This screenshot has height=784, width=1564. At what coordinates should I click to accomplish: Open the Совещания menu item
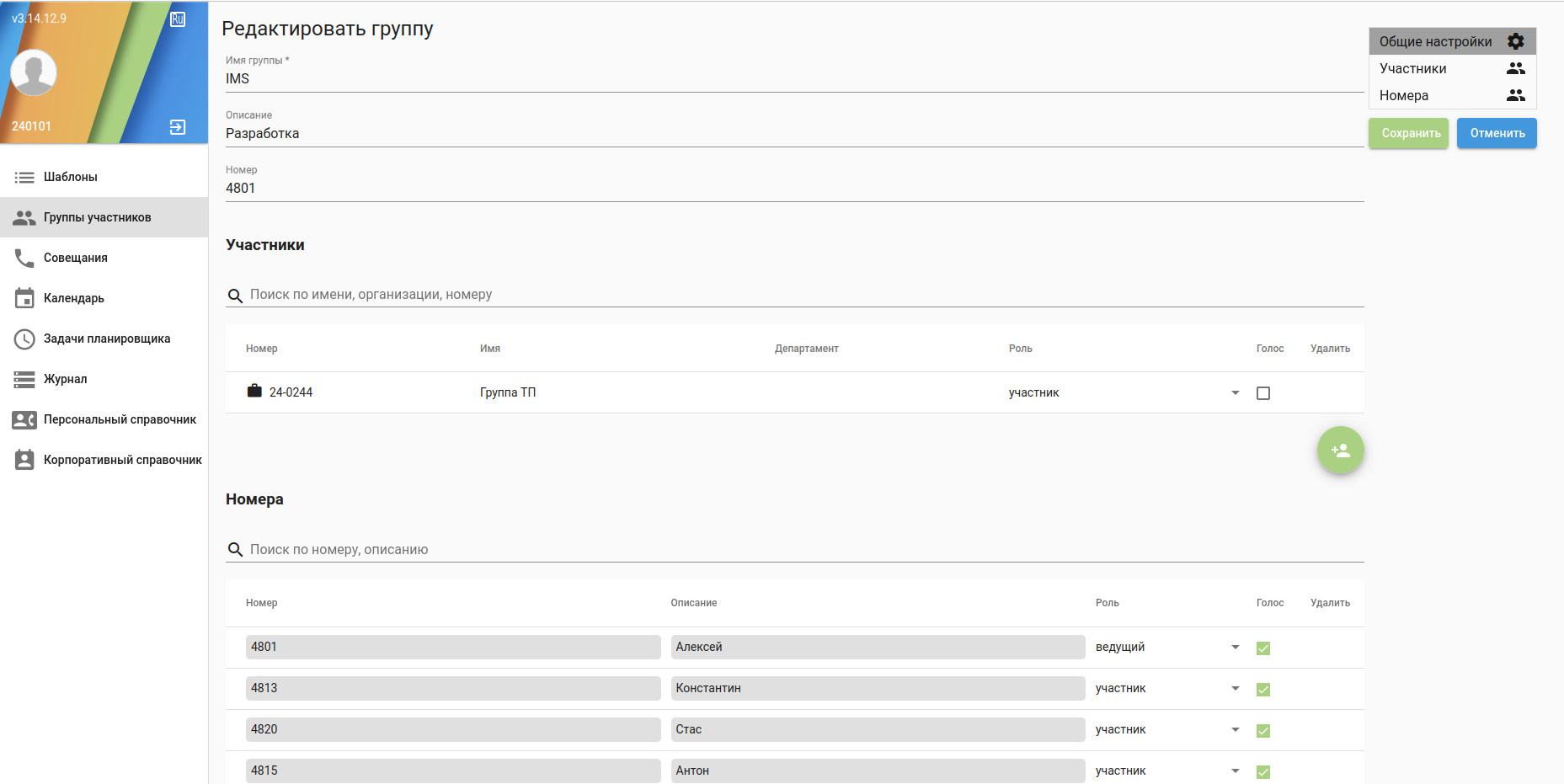pyautogui.click(x=76, y=258)
